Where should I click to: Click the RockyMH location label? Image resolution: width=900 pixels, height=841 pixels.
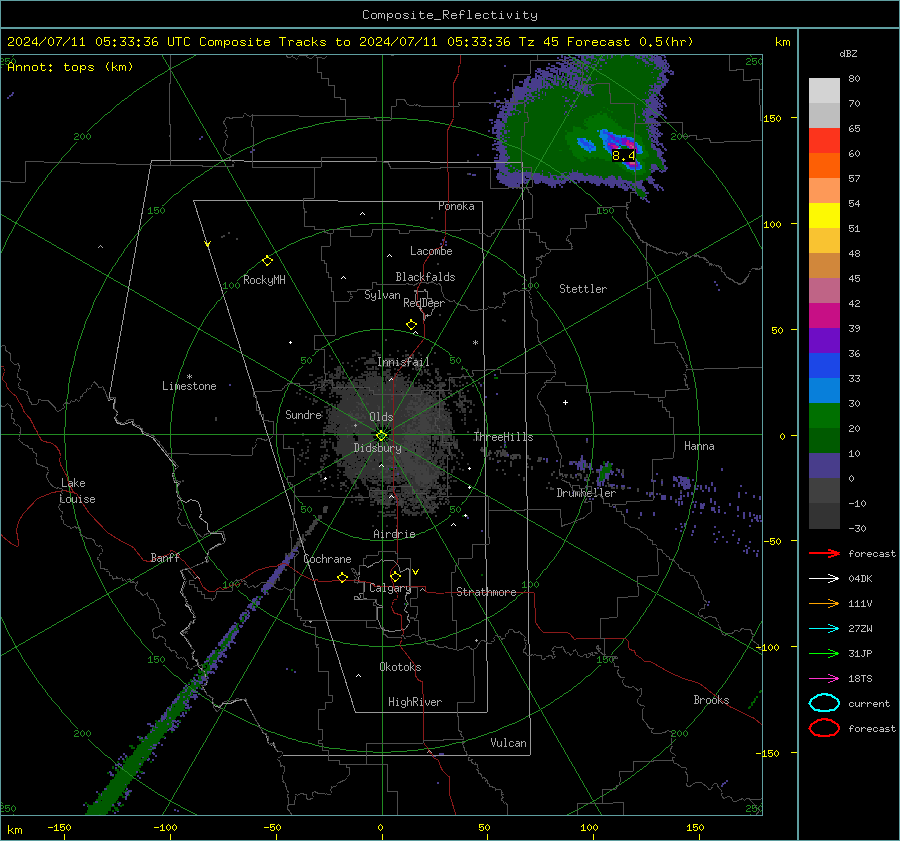pos(264,280)
